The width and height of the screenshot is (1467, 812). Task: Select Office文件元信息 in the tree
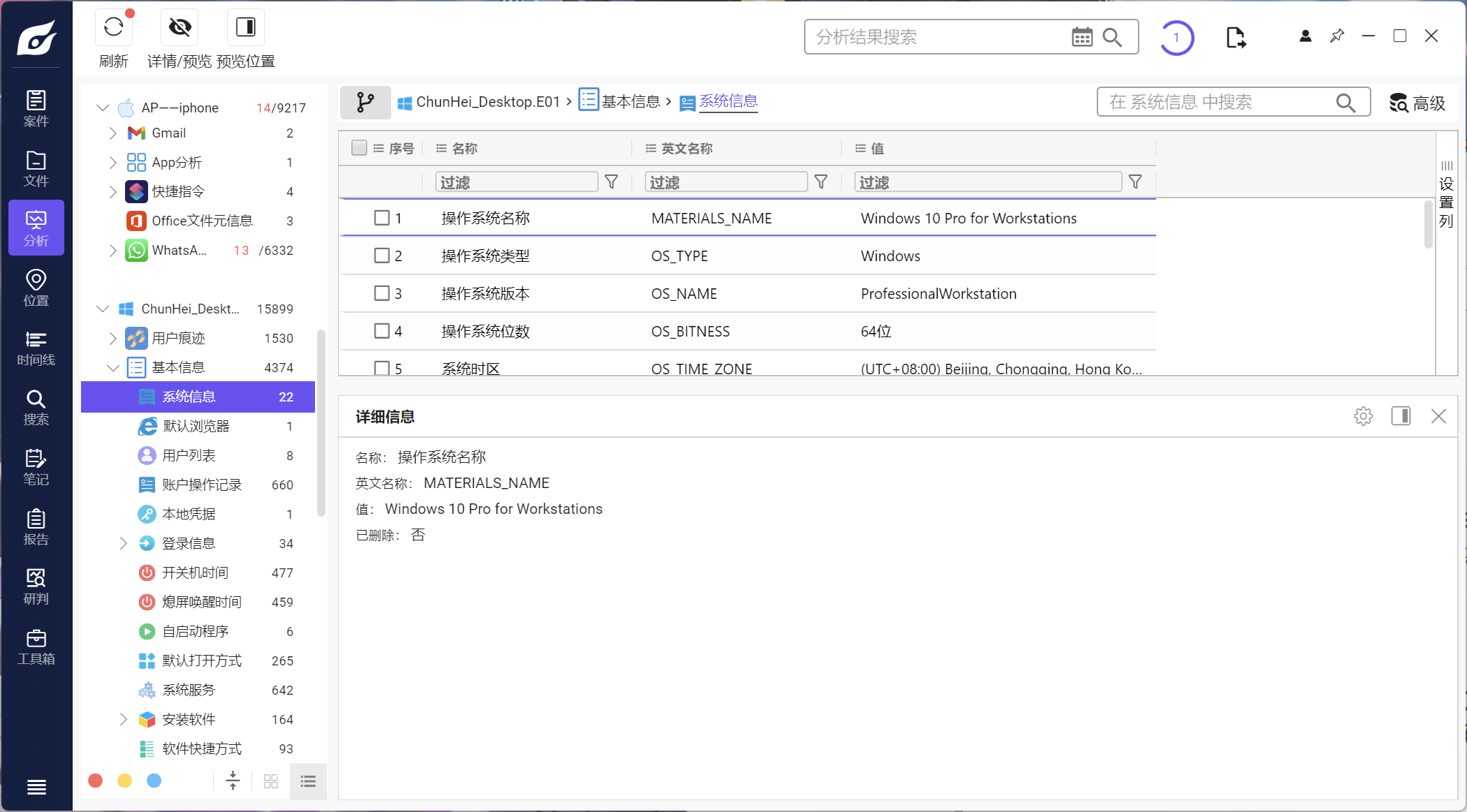click(198, 221)
